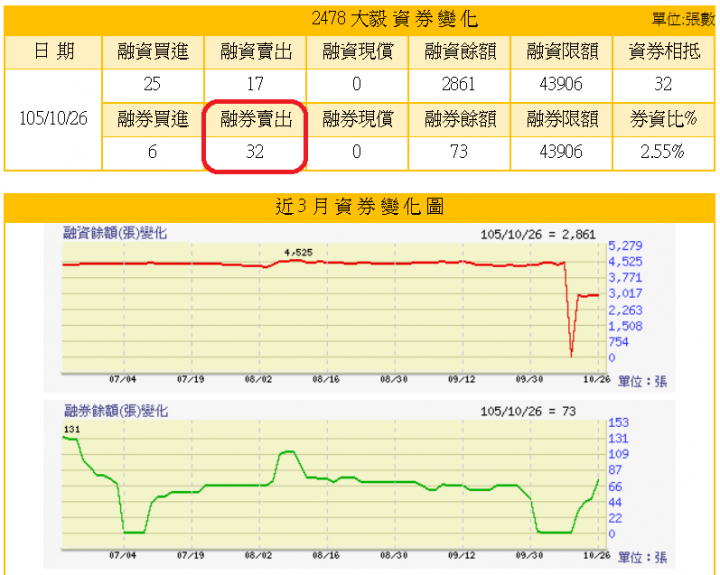Select the '融資現償' header cell
The image size is (720, 575).
click(x=357, y=51)
